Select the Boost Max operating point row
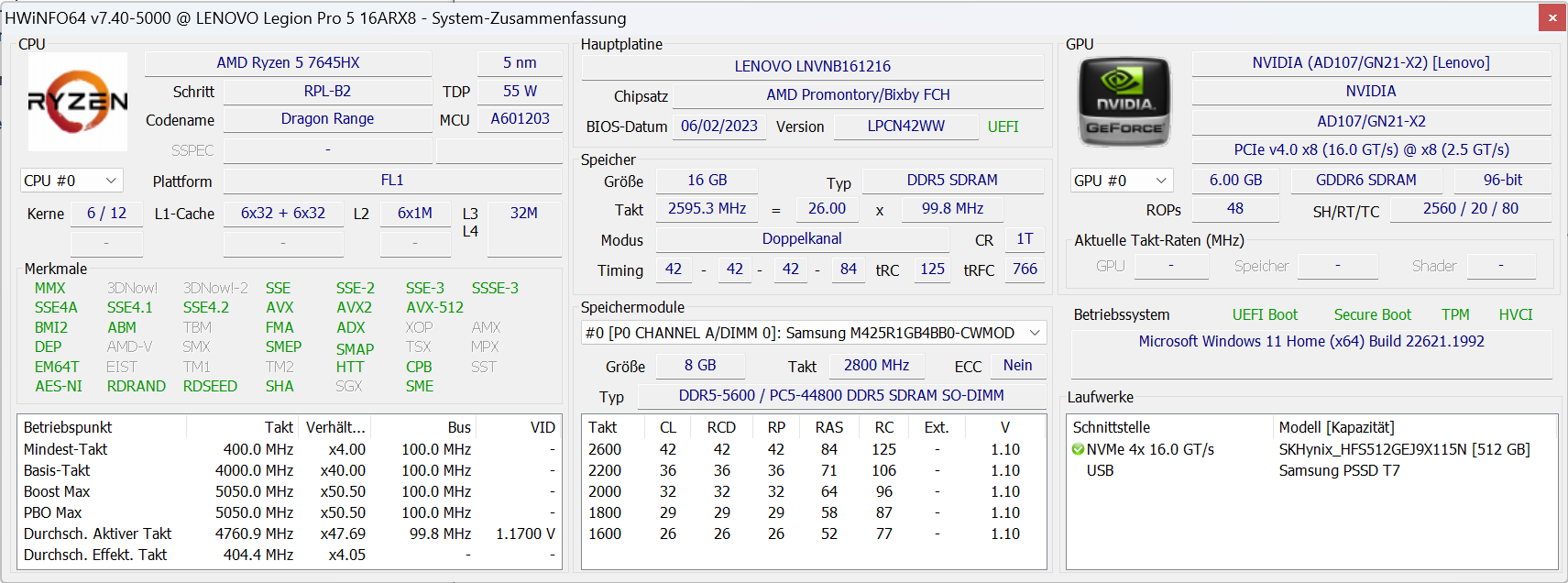This screenshot has height=583, width=1568. point(290,491)
